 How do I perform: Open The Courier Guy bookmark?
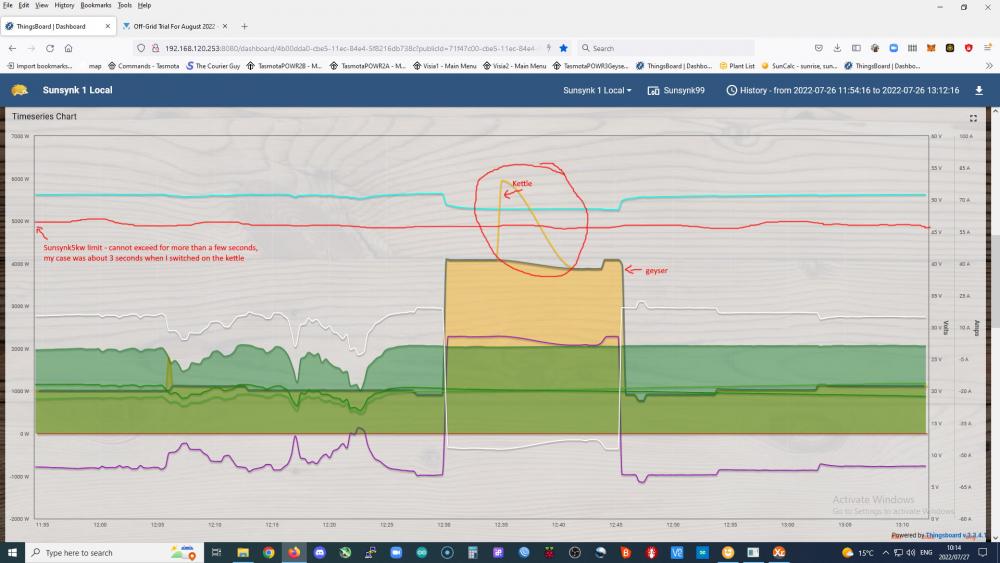point(213,66)
